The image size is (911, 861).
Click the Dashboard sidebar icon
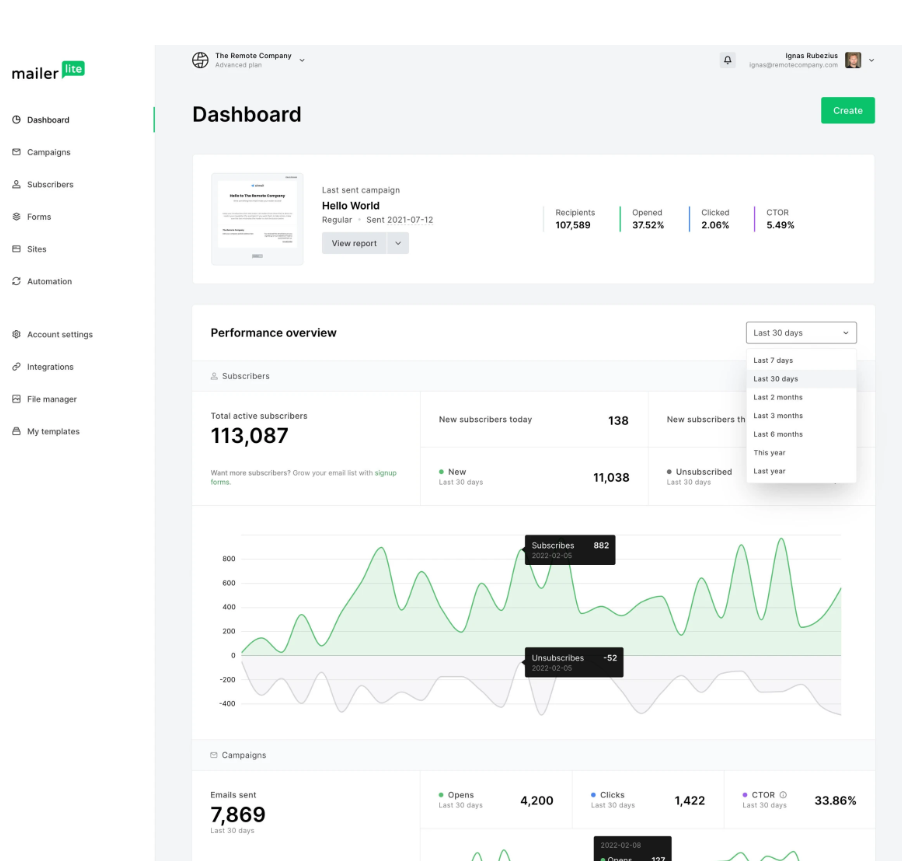[16, 120]
